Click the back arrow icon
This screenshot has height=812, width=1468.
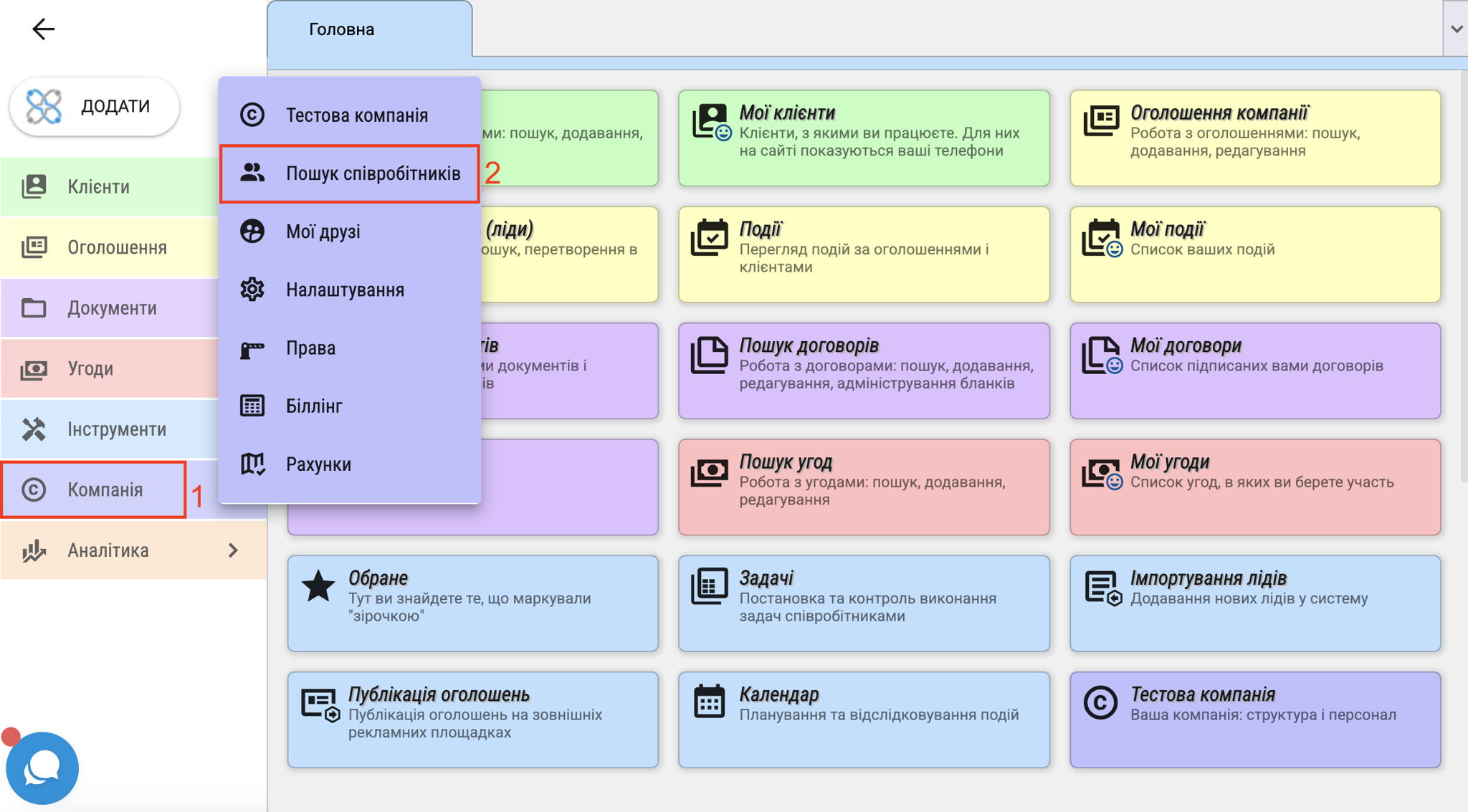(x=43, y=29)
